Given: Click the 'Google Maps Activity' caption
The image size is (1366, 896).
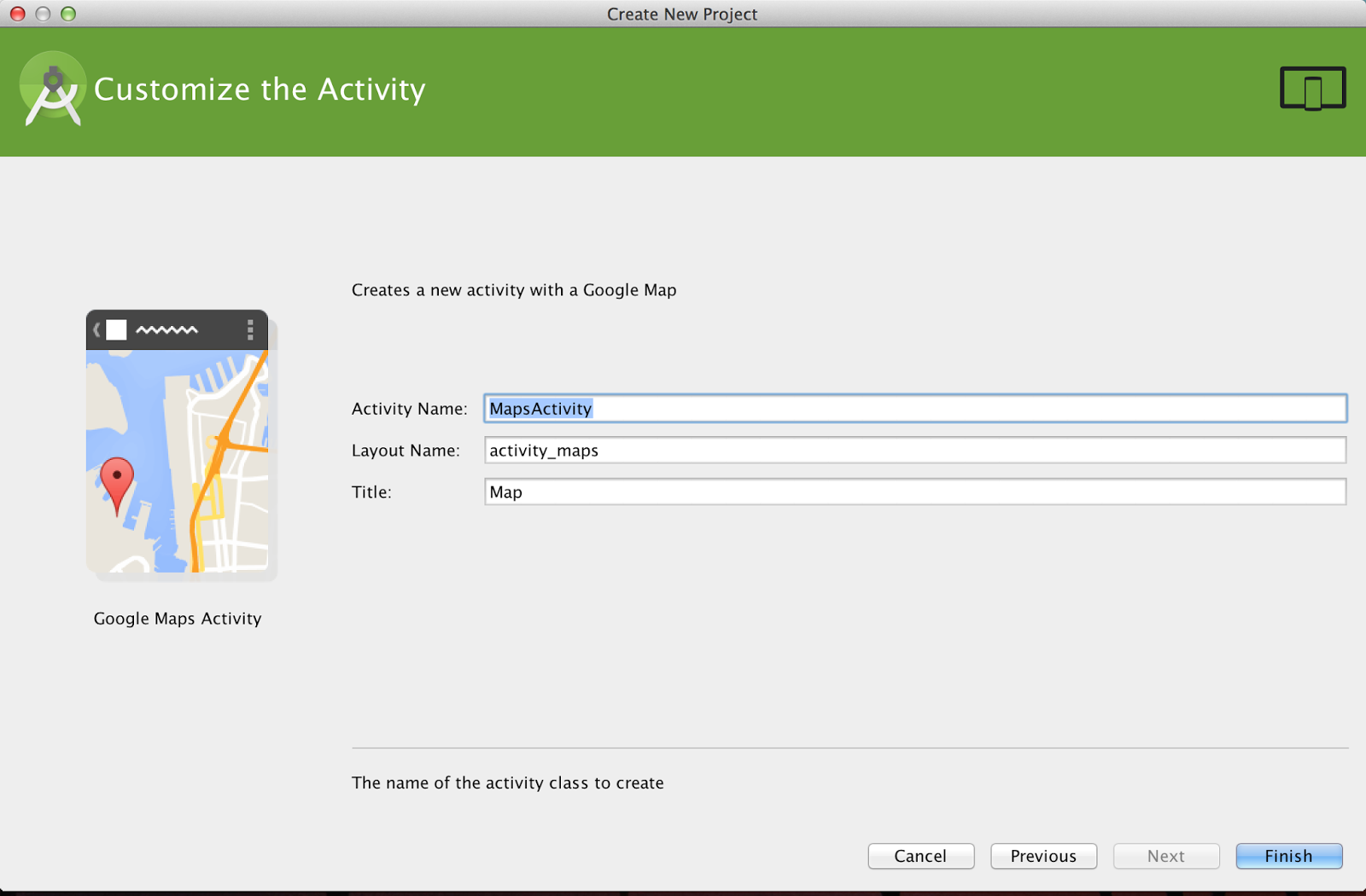Looking at the screenshot, I should [x=178, y=619].
